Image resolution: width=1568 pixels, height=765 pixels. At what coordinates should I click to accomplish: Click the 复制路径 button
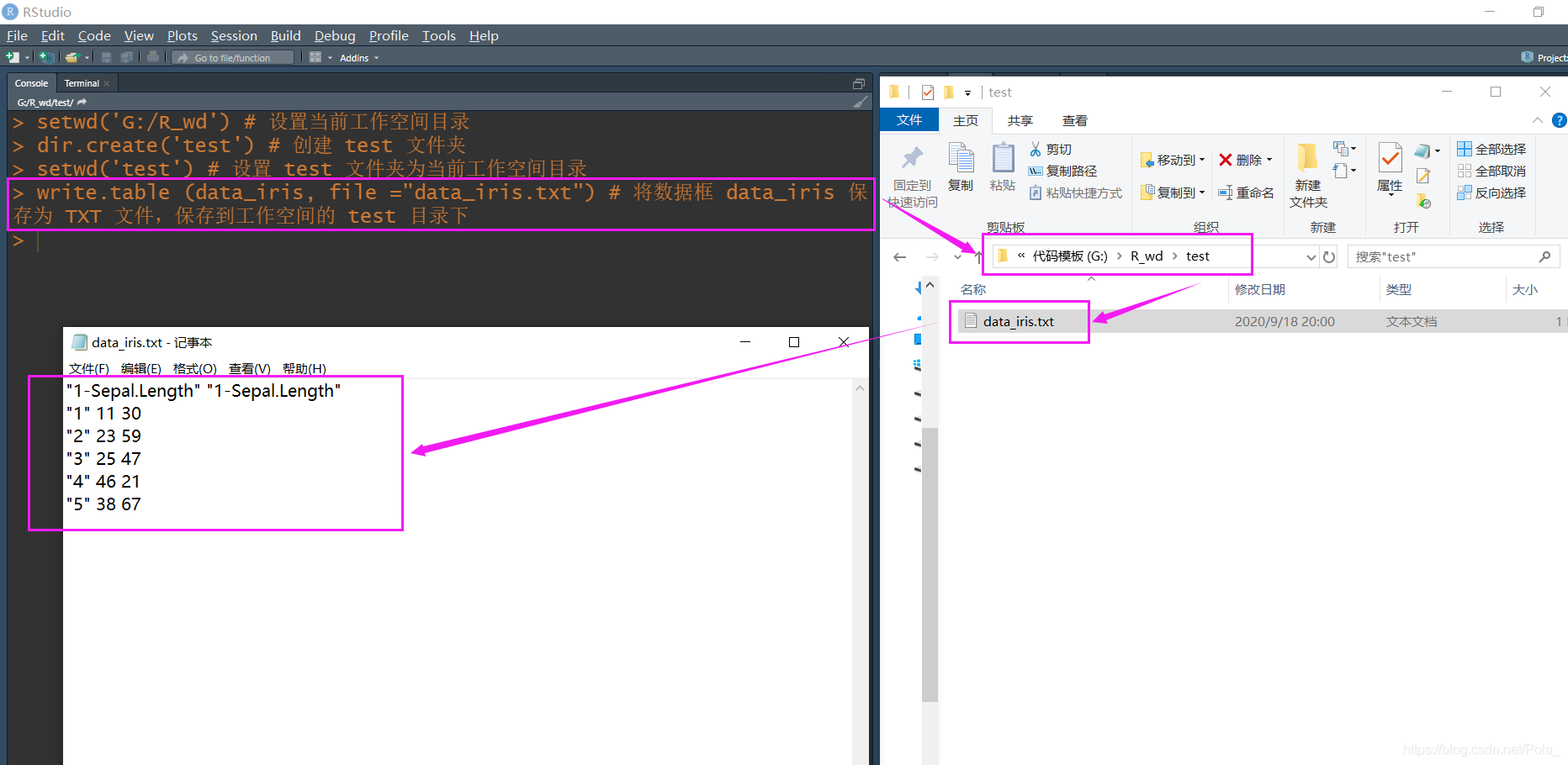tap(1062, 171)
